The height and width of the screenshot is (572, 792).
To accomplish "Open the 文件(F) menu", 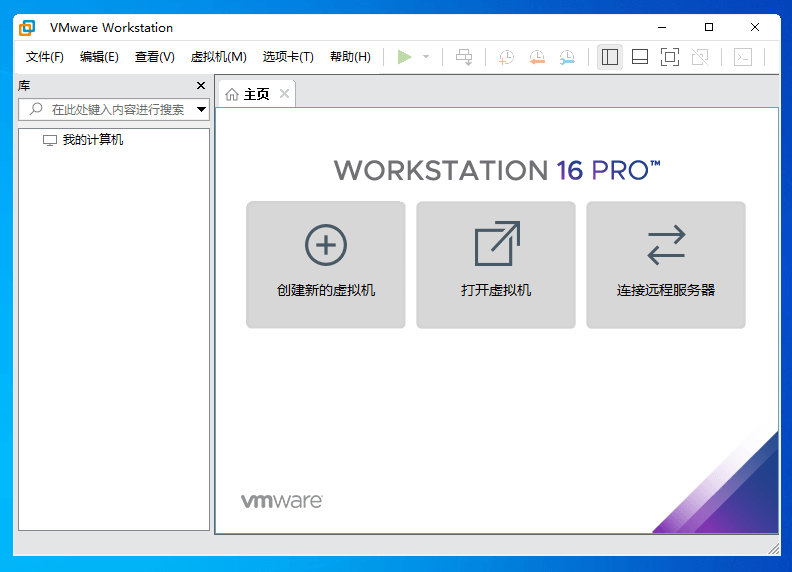I will tap(45, 57).
